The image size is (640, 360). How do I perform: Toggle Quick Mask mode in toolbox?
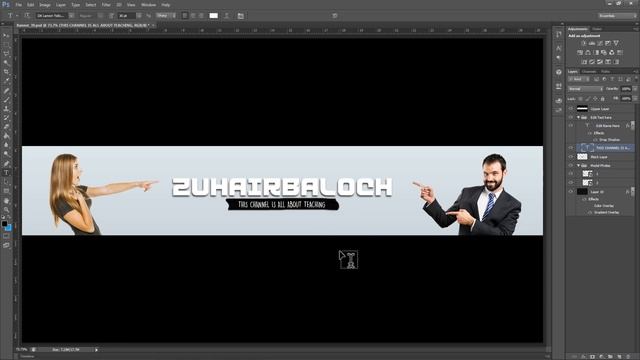[x=6, y=236]
